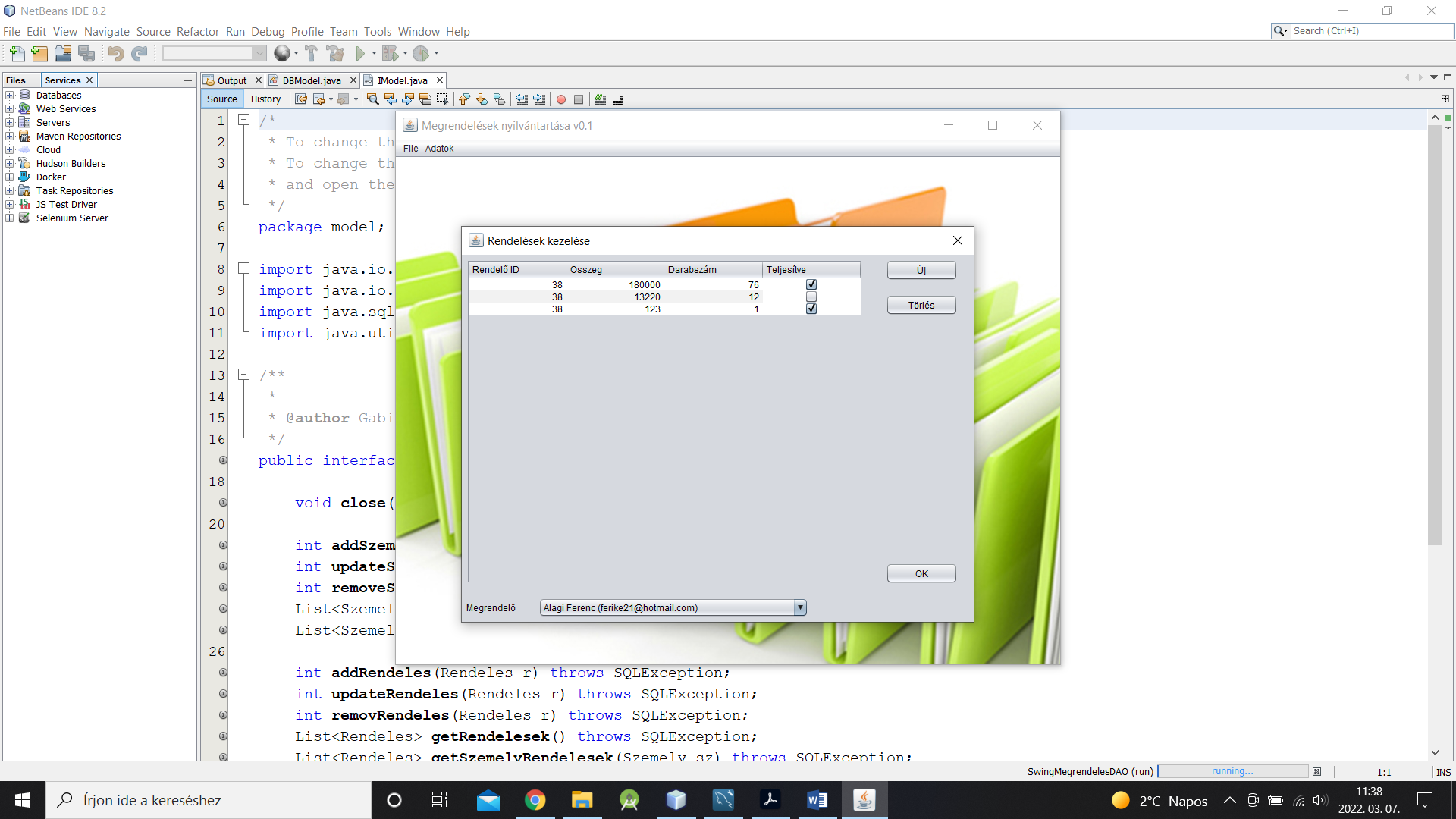Switch to the Output tab
1456x819 pixels.
[232, 80]
